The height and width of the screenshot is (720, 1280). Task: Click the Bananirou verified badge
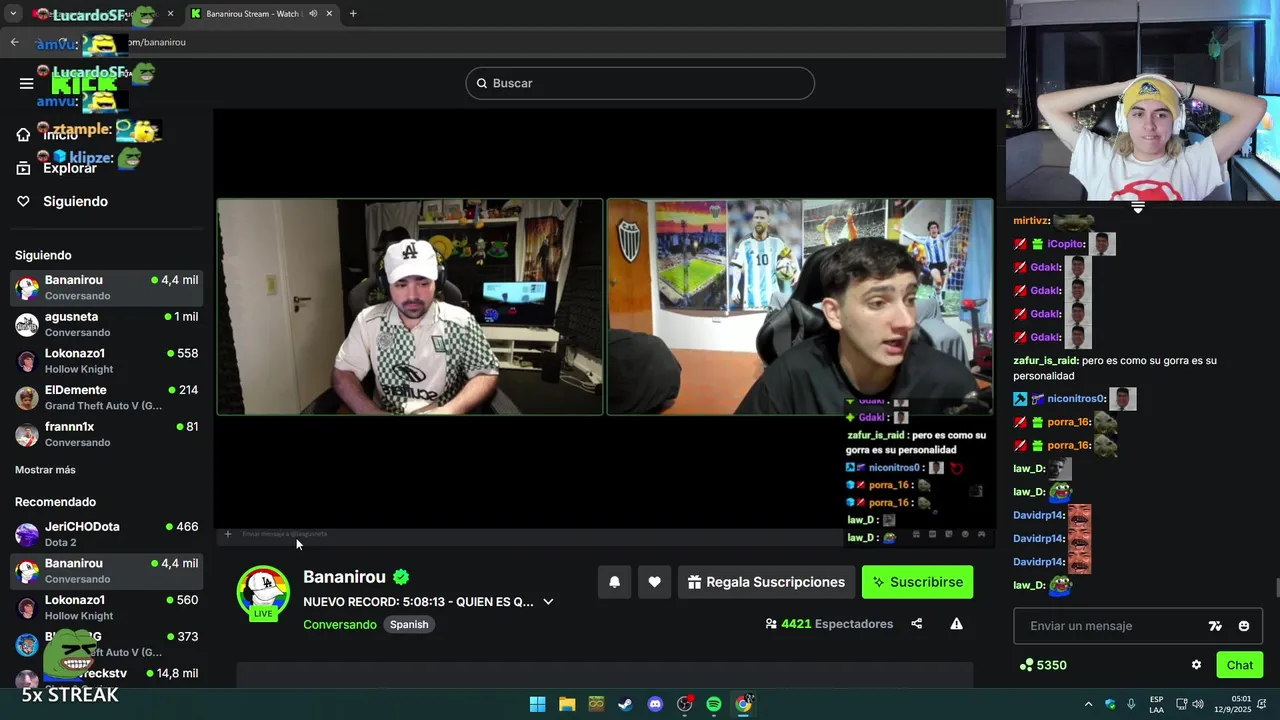click(x=401, y=577)
